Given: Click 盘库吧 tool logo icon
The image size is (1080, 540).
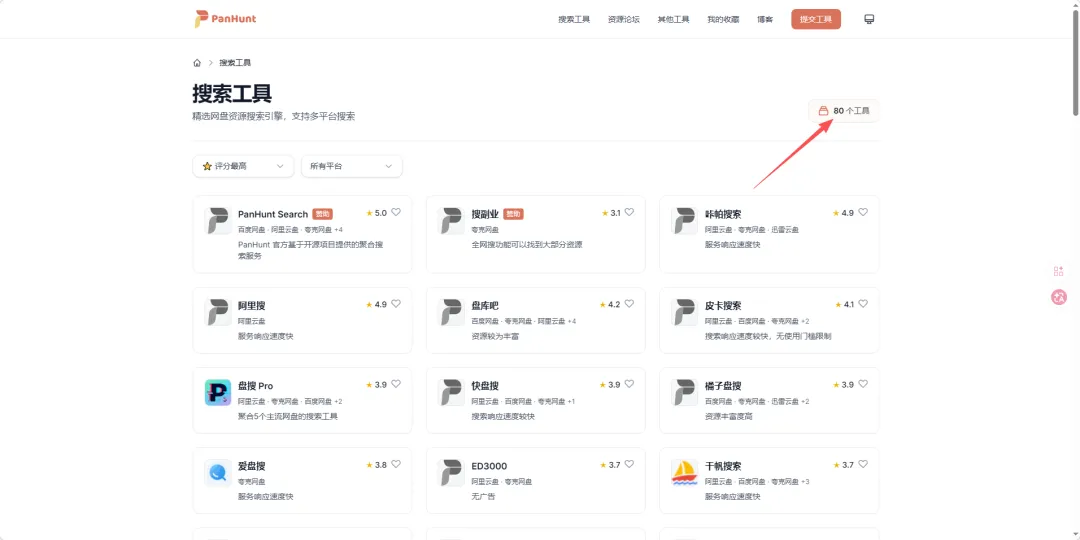Looking at the screenshot, I should [451, 312].
